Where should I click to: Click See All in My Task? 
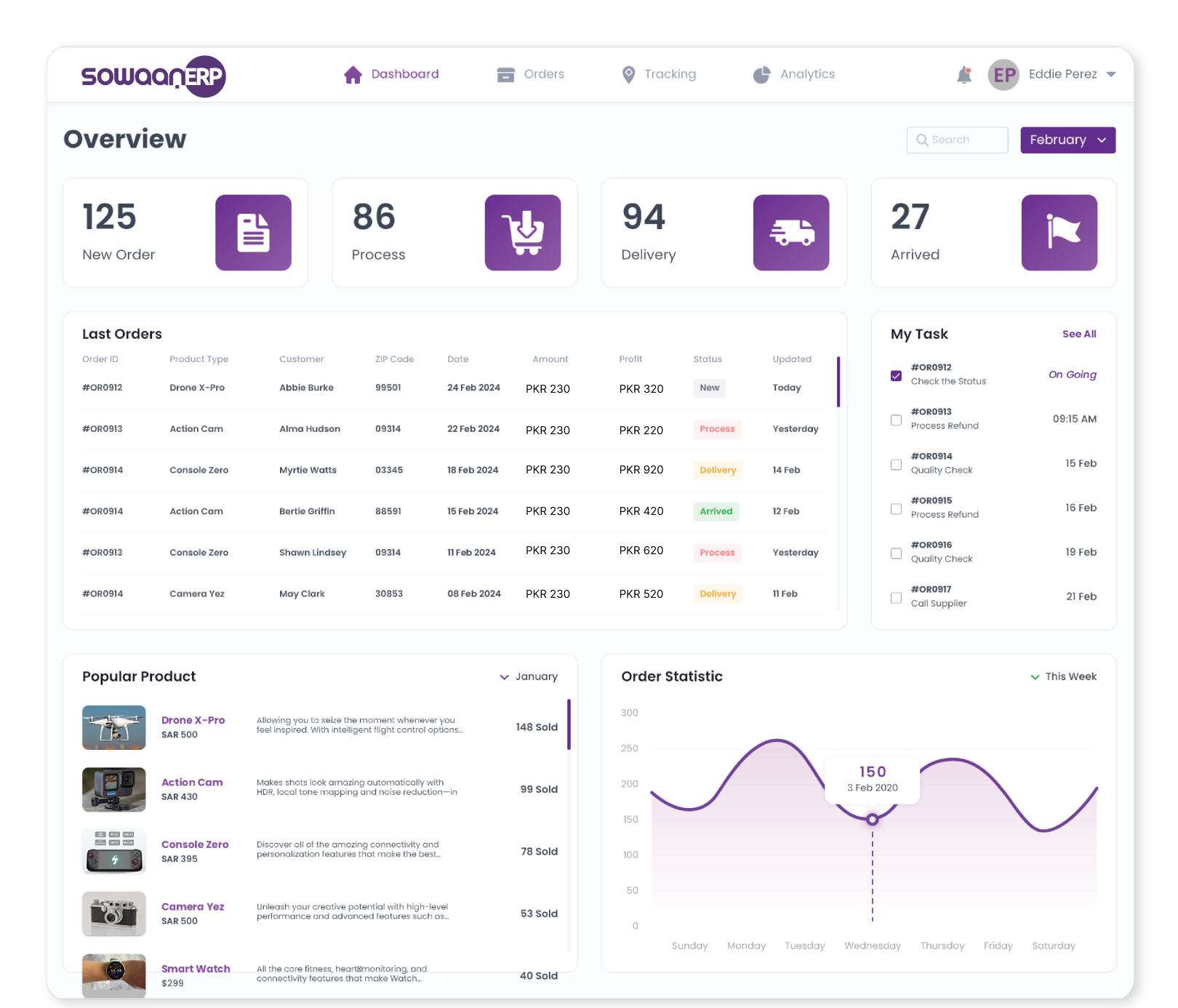[x=1079, y=334]
